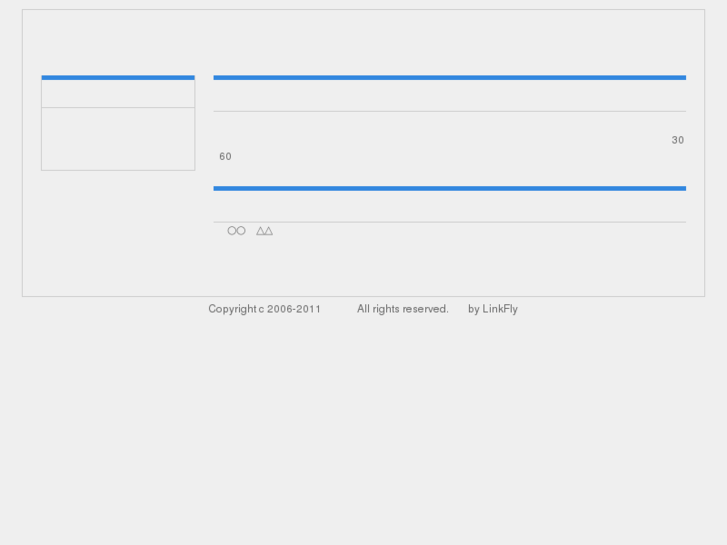This screenshot has height=545, width=727.
Task: Click the first section's empty header area
Action: pos(449,95)
